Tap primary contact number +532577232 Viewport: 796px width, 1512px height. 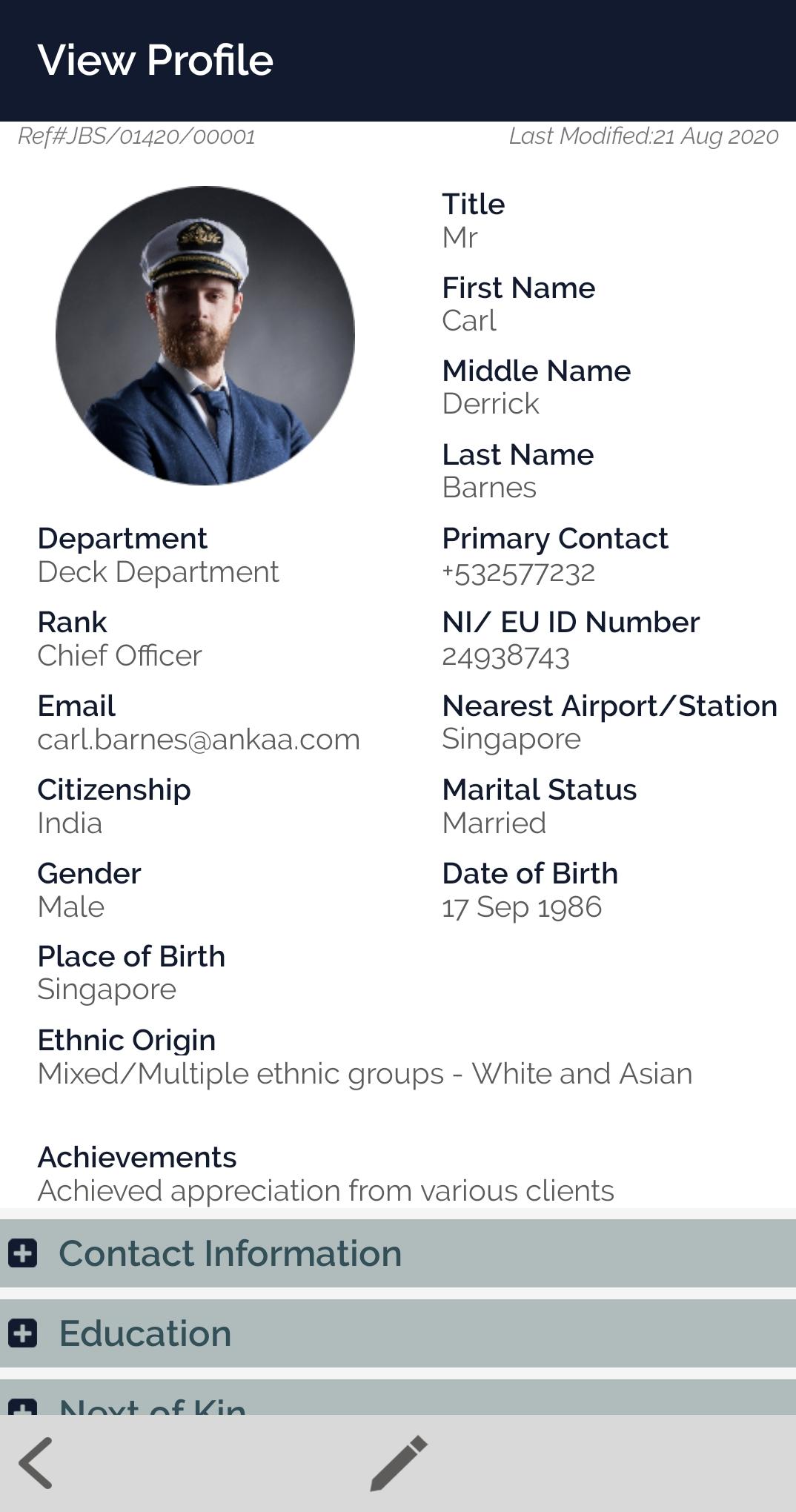coord(518,573)
